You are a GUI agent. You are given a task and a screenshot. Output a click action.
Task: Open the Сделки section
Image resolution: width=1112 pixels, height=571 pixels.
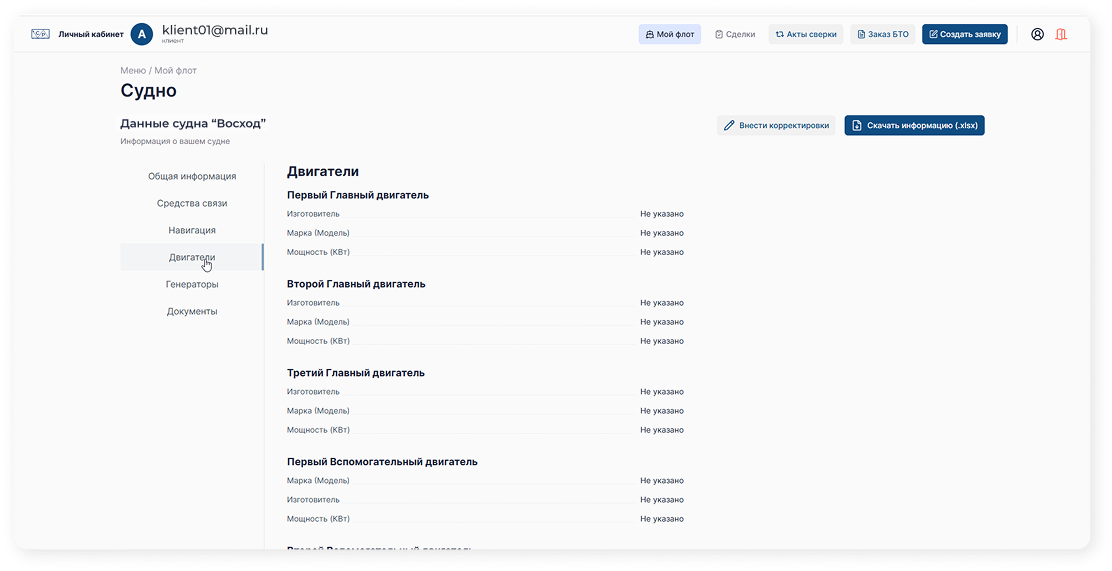coord(735,34)
